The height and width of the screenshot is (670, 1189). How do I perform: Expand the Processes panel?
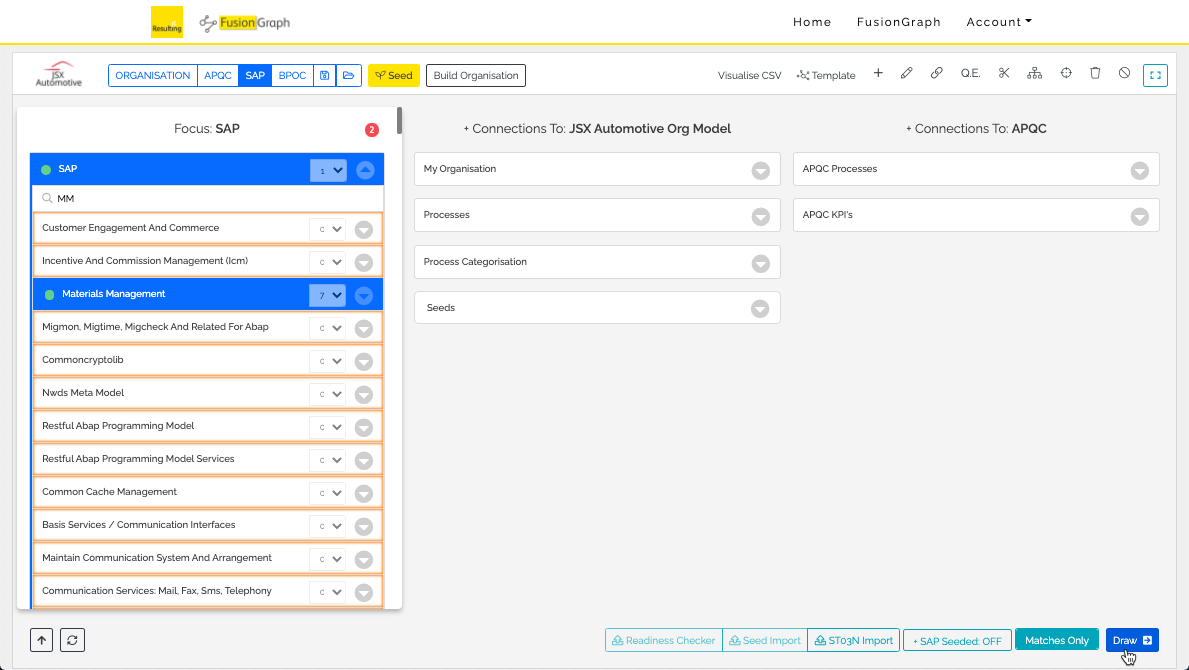tap(761, 217)
